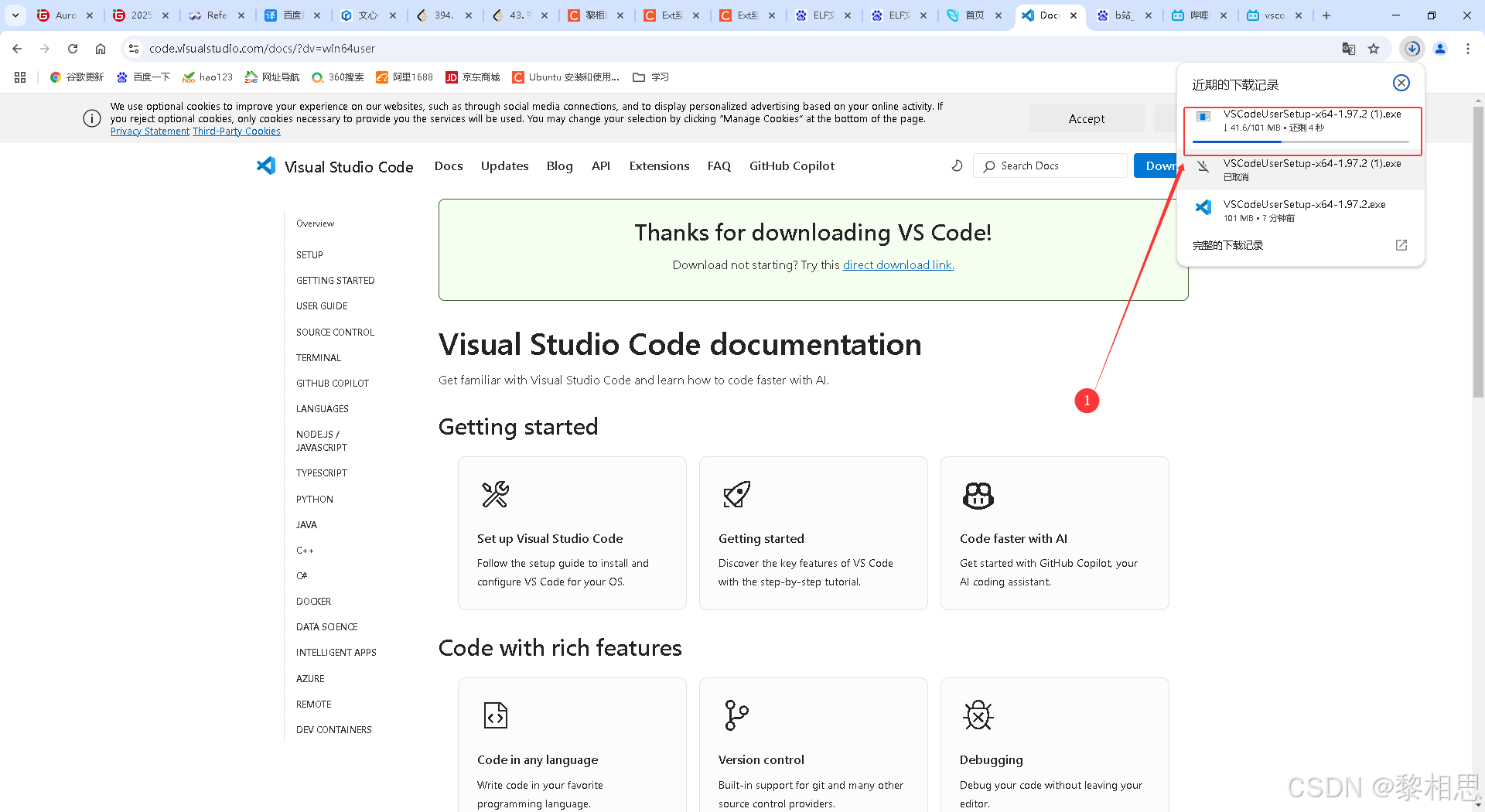
Task: Click 完整的下载记录 full history link
Action: [1227, 245]
